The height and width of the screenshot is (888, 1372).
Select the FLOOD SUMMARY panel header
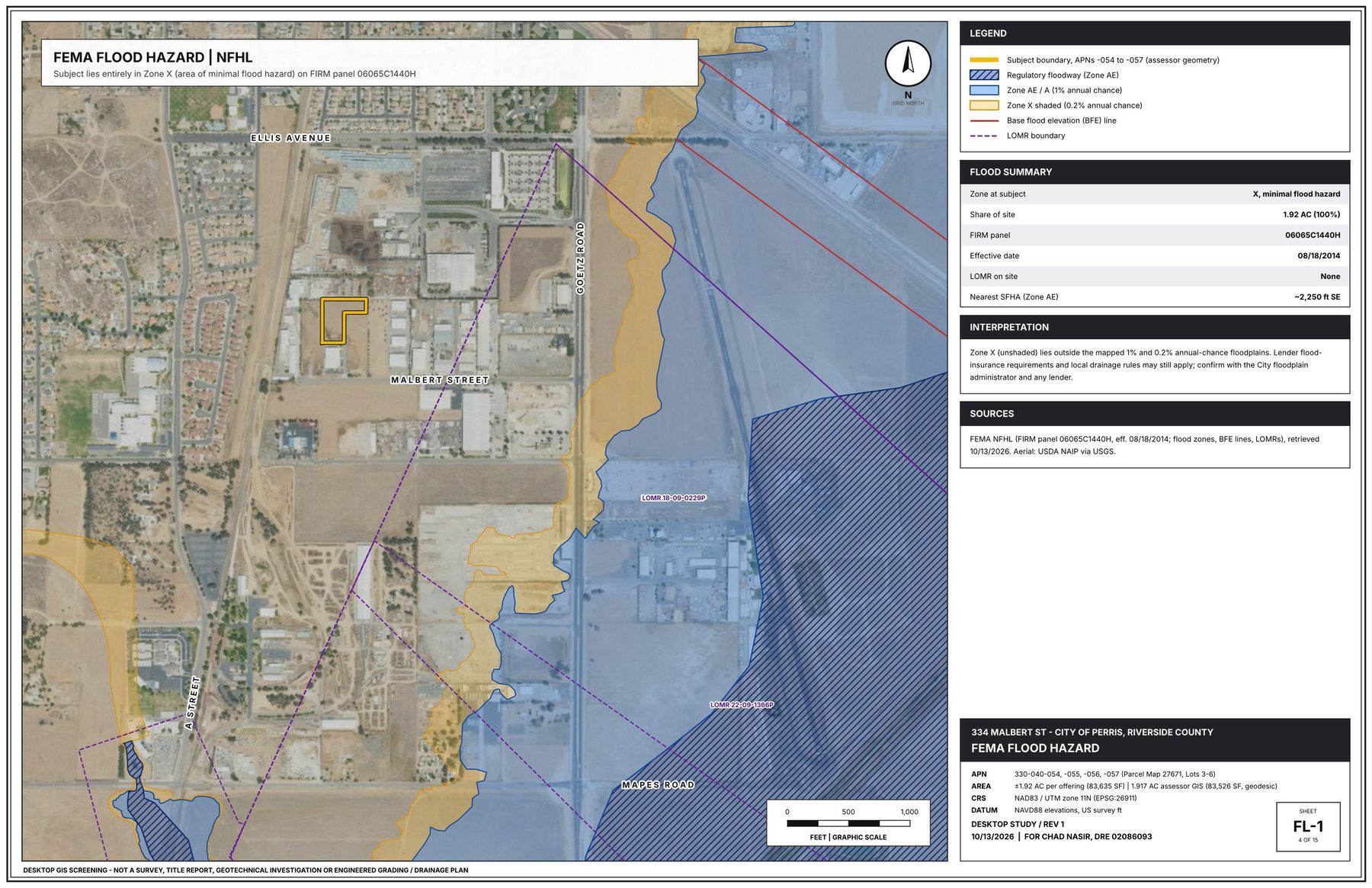(1155, 172)
